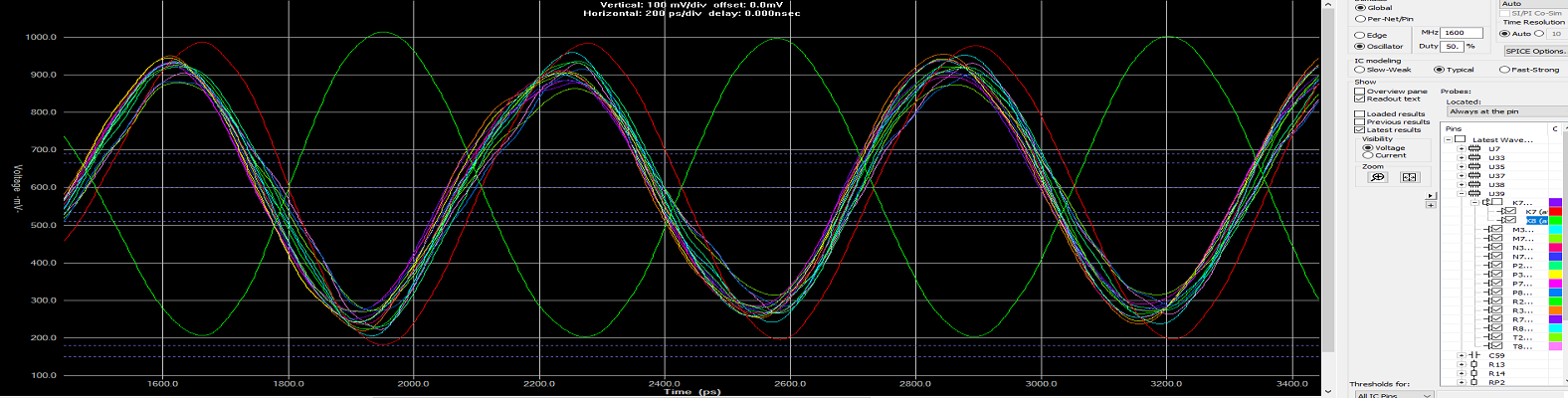Uncheck the Readout text checkbox
Screen dimensions: 1568x398
click(x=1359, y=99)
